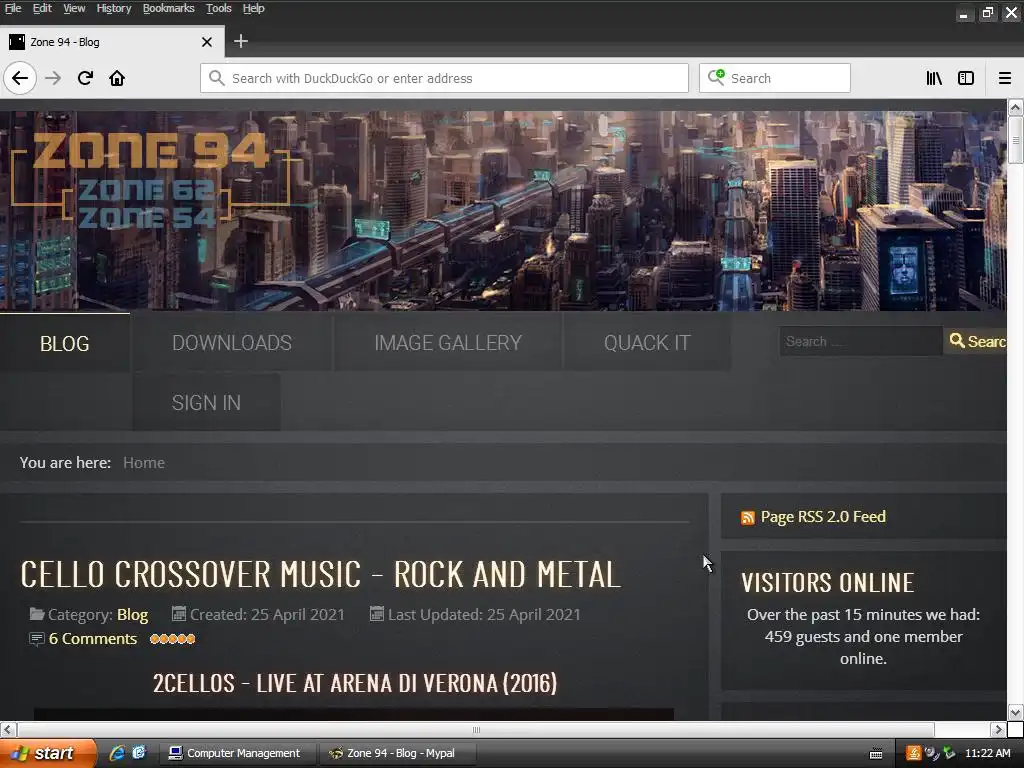The image size is (1024, 768).
Task: View the 6 Comments link
Action: pos(93,639)
